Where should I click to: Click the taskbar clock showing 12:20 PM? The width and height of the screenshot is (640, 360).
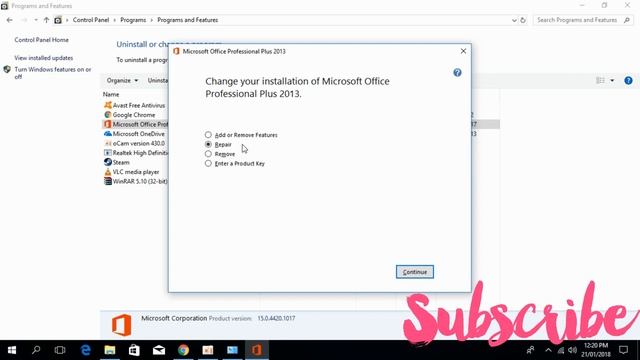596,350
